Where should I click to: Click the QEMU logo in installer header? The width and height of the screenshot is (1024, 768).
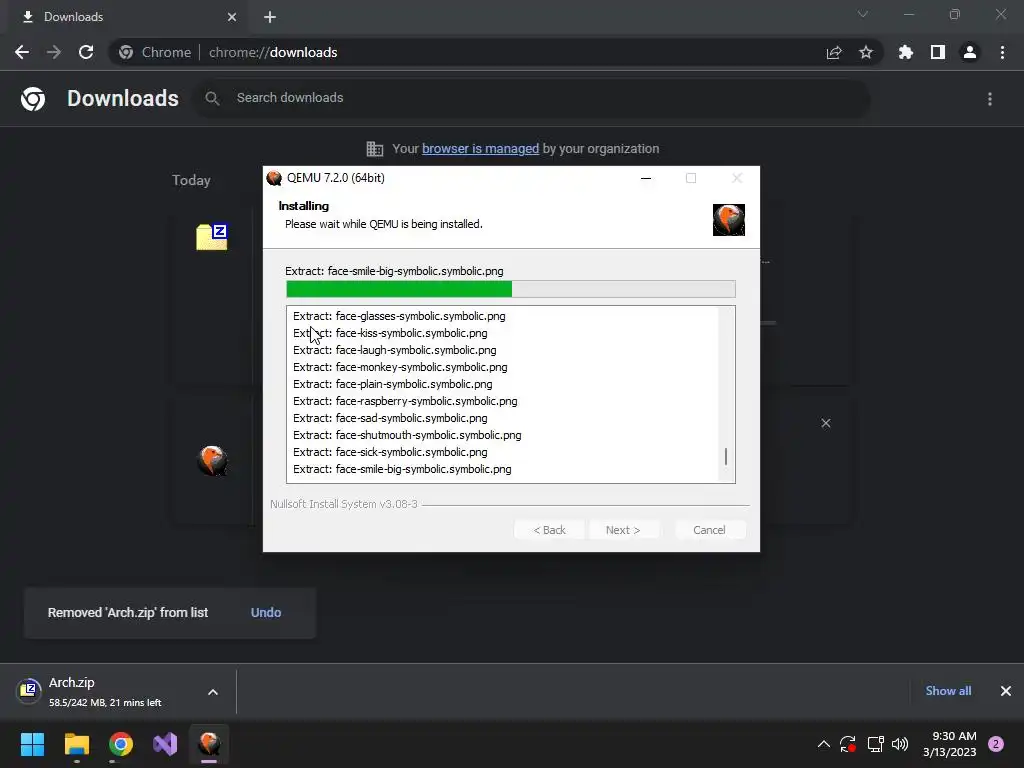coord(729,220)
